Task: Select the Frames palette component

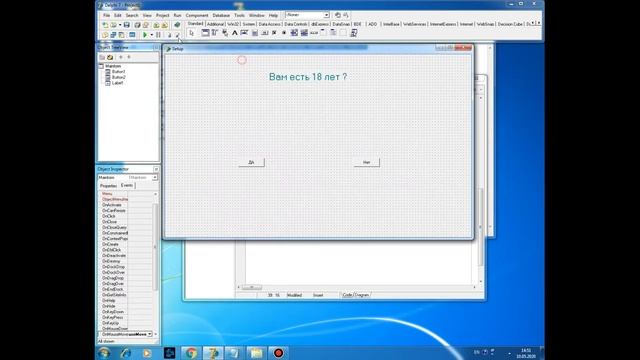Action: tap(205, 33)
